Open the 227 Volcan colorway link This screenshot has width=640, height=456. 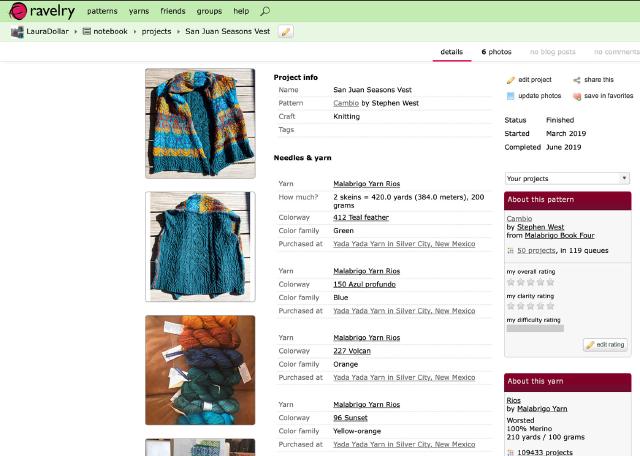pyautogui.click(x=352, y=351)
